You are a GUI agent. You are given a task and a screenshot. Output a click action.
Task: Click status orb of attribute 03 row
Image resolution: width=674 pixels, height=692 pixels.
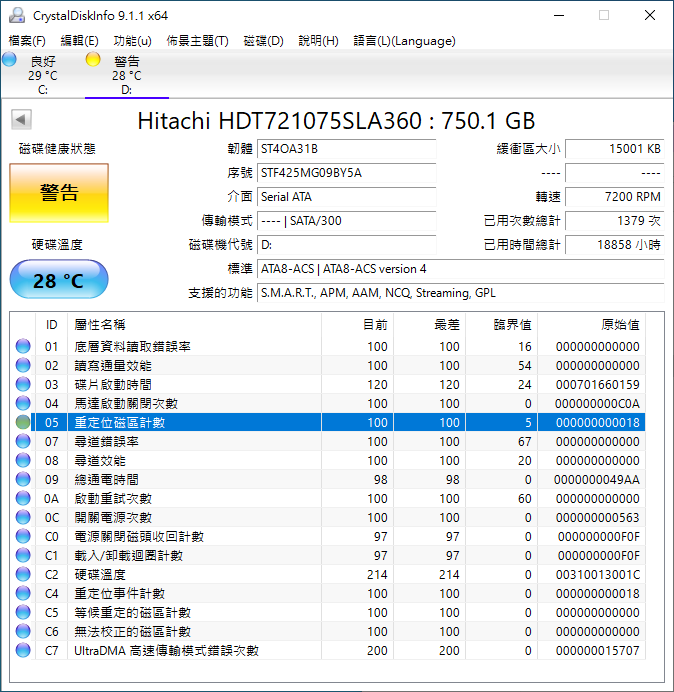pyautogui.click(x=23, y=384)
